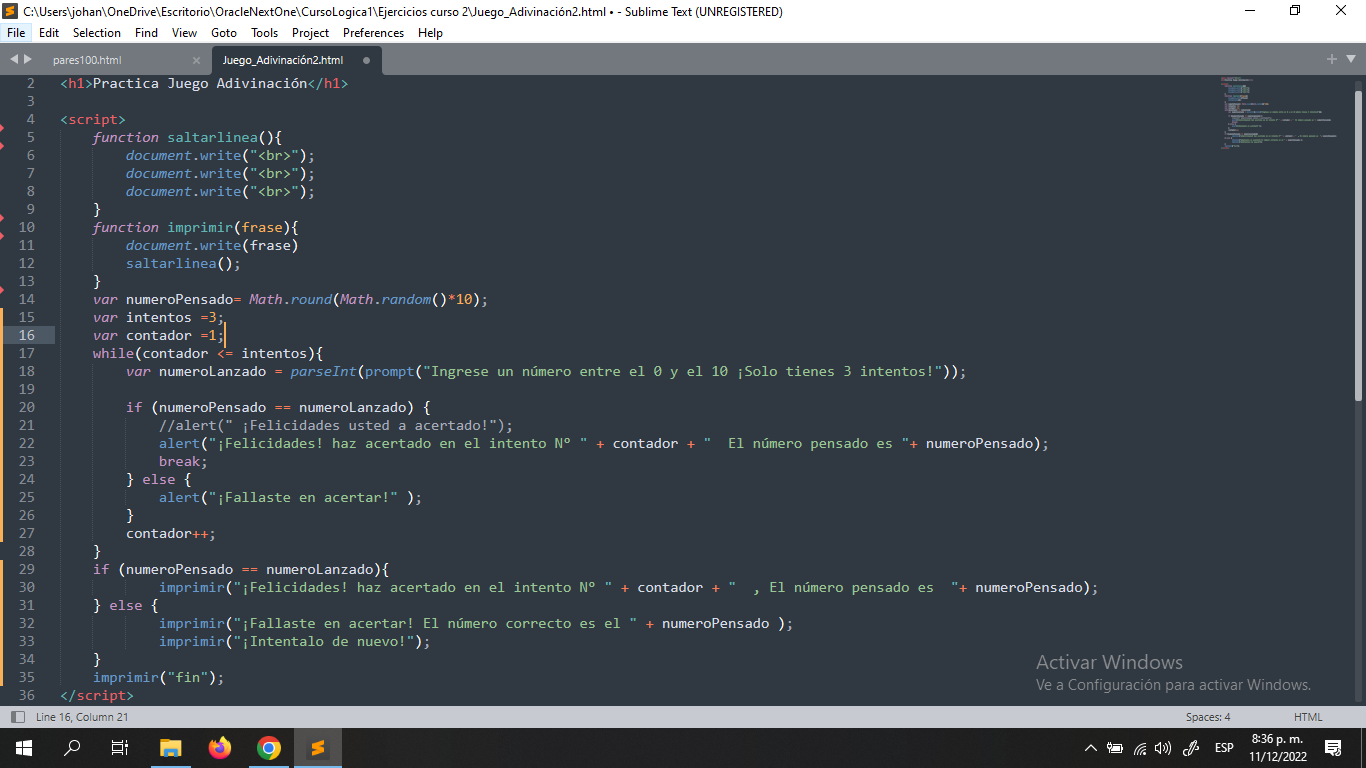Image resolution: width=1366 pixels, height=768 pixels.
Task: Open the Selection menu
Action: (97, 33)
